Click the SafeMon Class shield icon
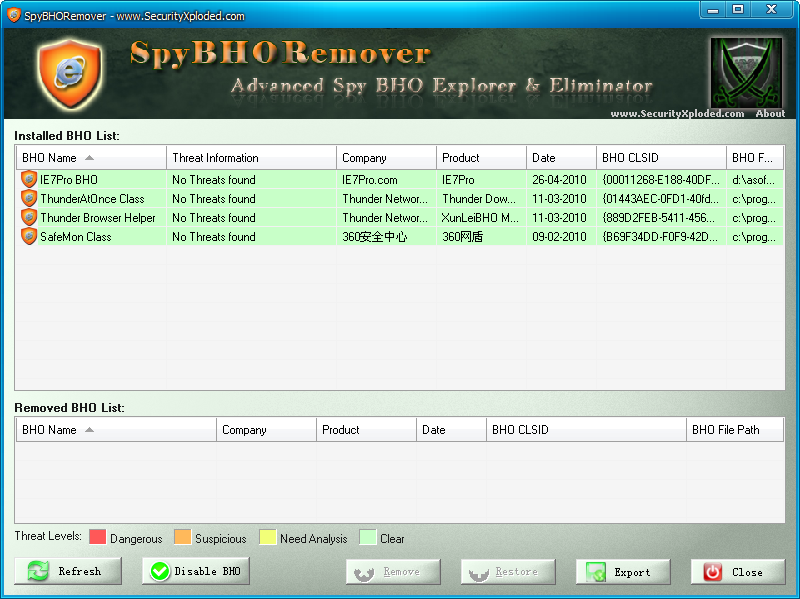 29,237
